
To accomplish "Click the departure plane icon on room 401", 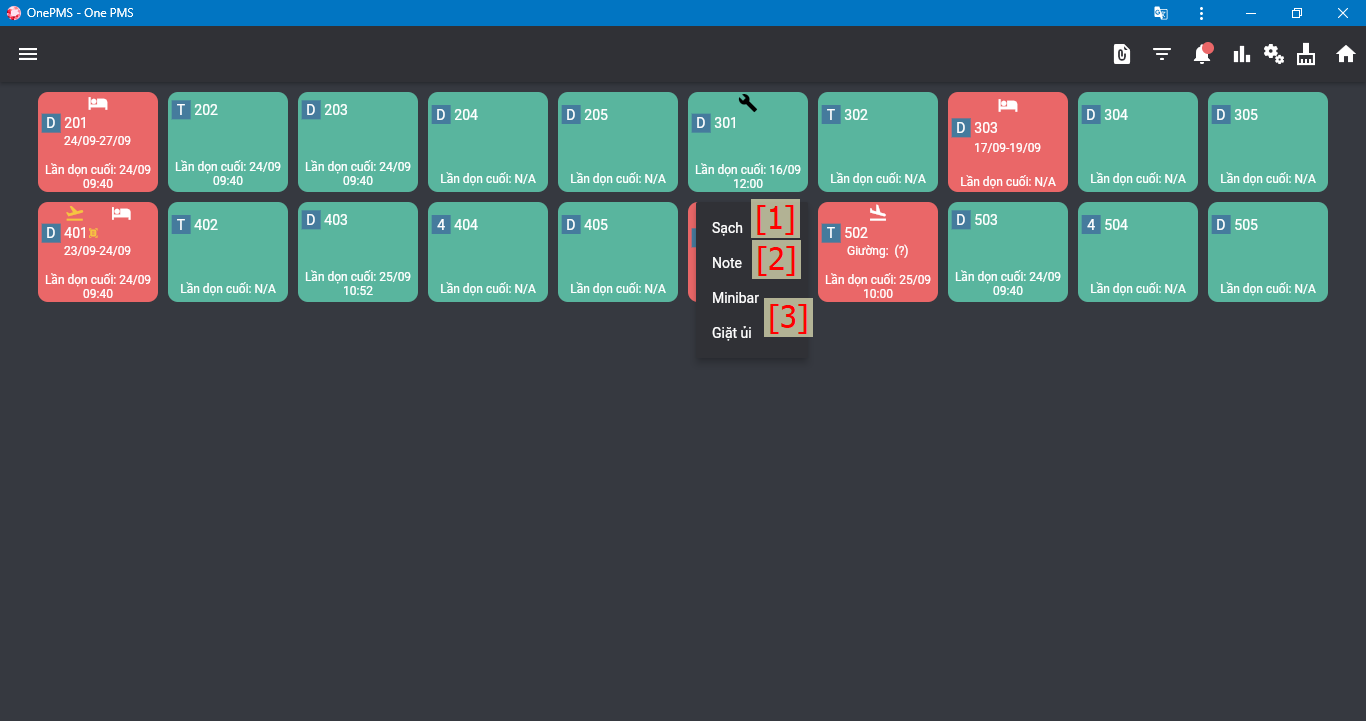I will (75, 213).
